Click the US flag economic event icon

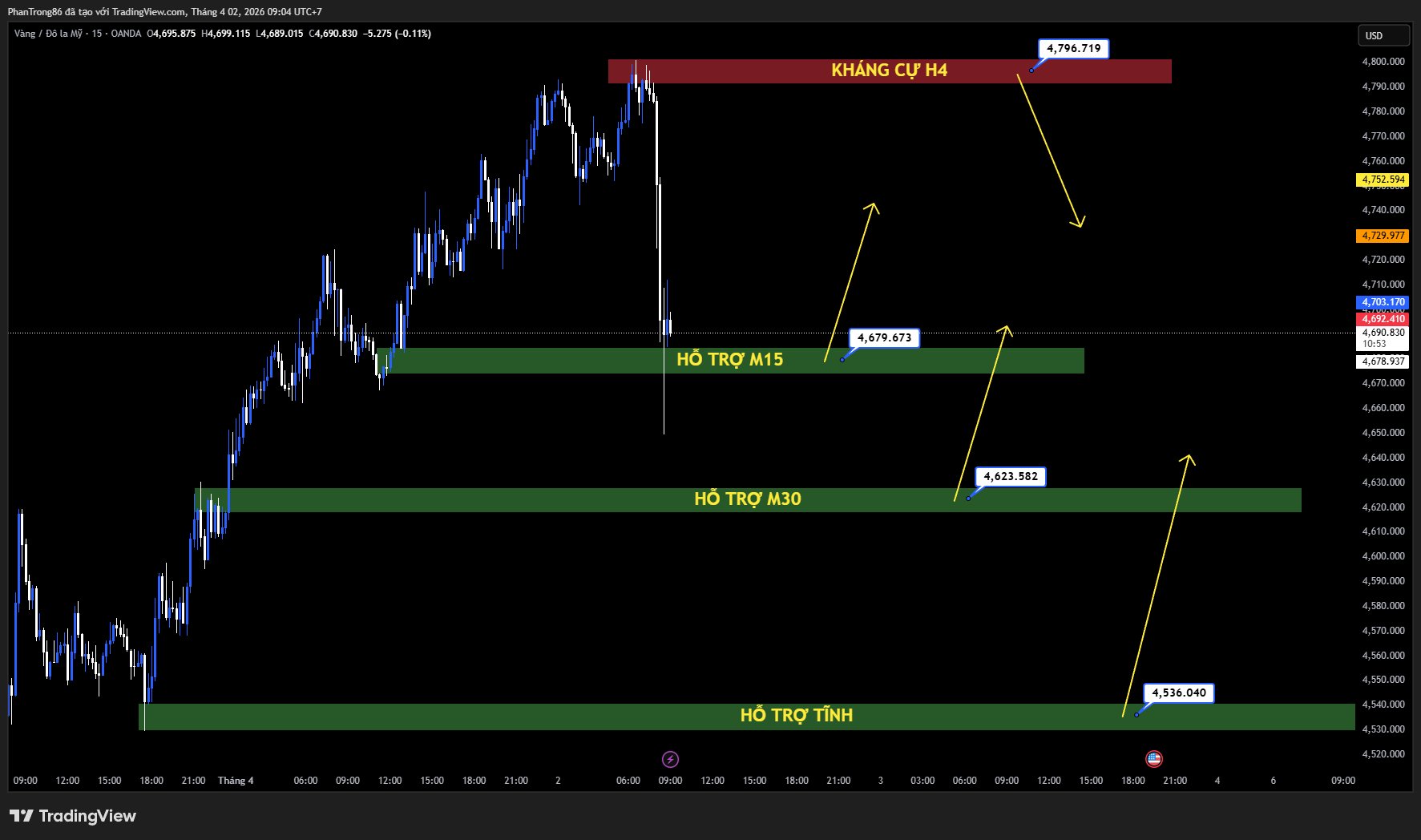(x=1154, y=758)
